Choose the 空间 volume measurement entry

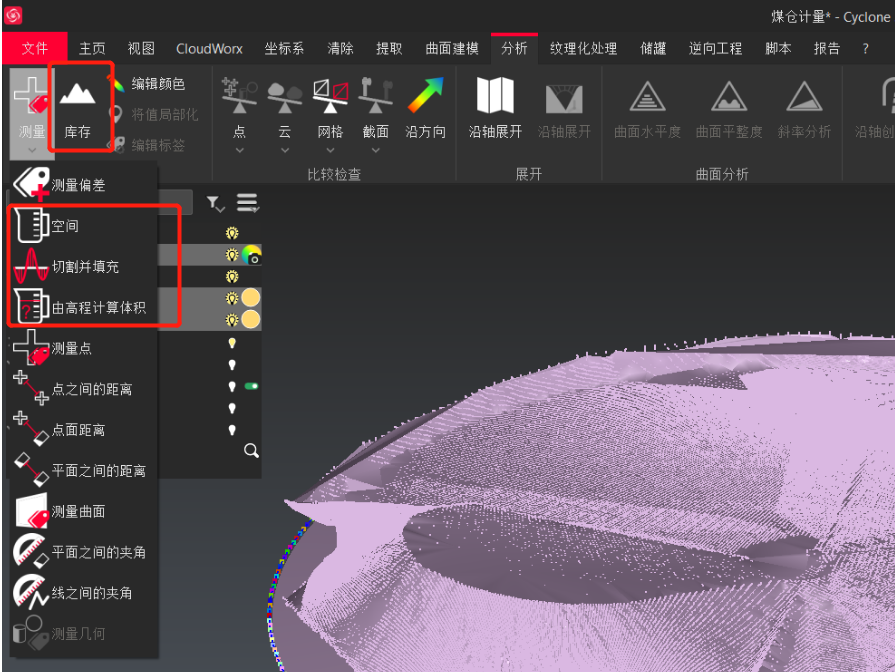(x=83, y=226)
